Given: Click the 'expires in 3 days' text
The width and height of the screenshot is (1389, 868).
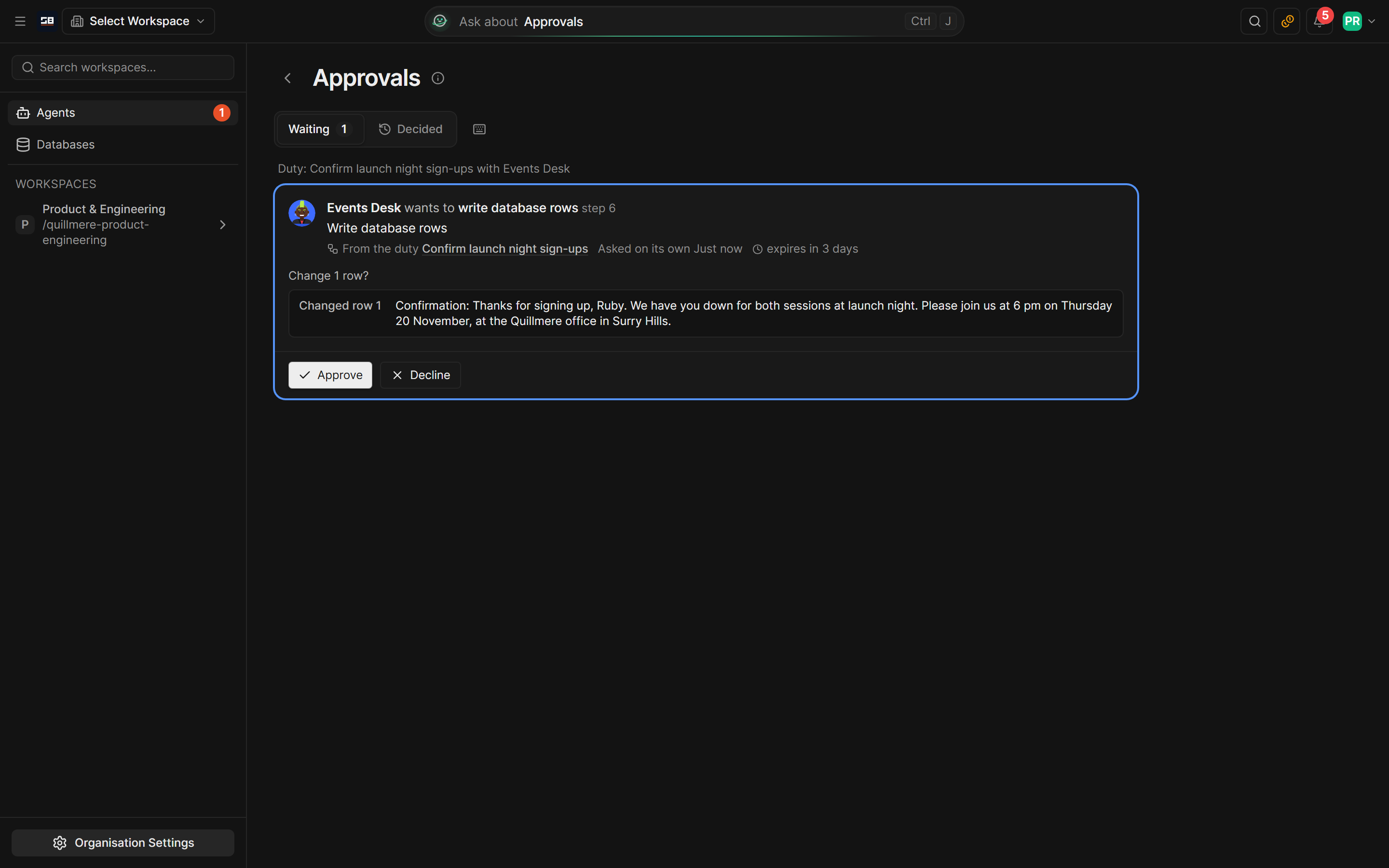Looking at the screenshot, I should pyautogui.click(x=812, y=248).
